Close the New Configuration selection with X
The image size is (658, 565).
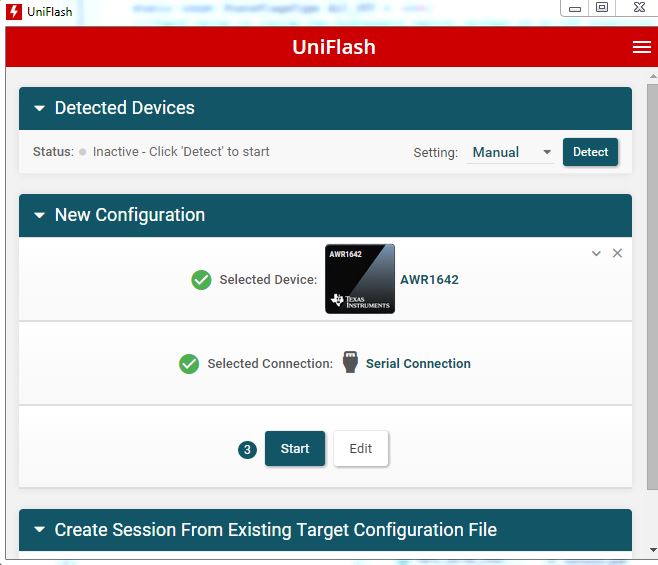[617, 253]
